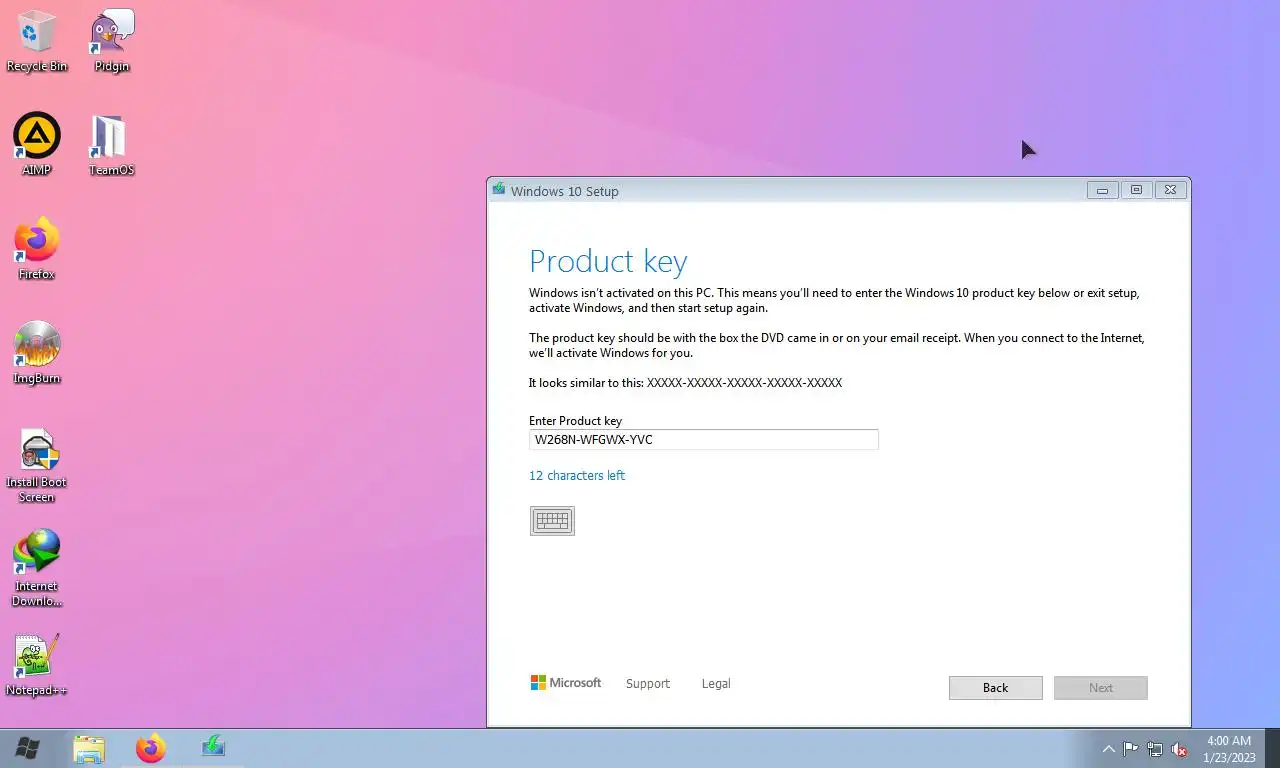
Task: Open the Notepad++ desktop shortcut
Action: pyautogui.click(x=37, y=664)
